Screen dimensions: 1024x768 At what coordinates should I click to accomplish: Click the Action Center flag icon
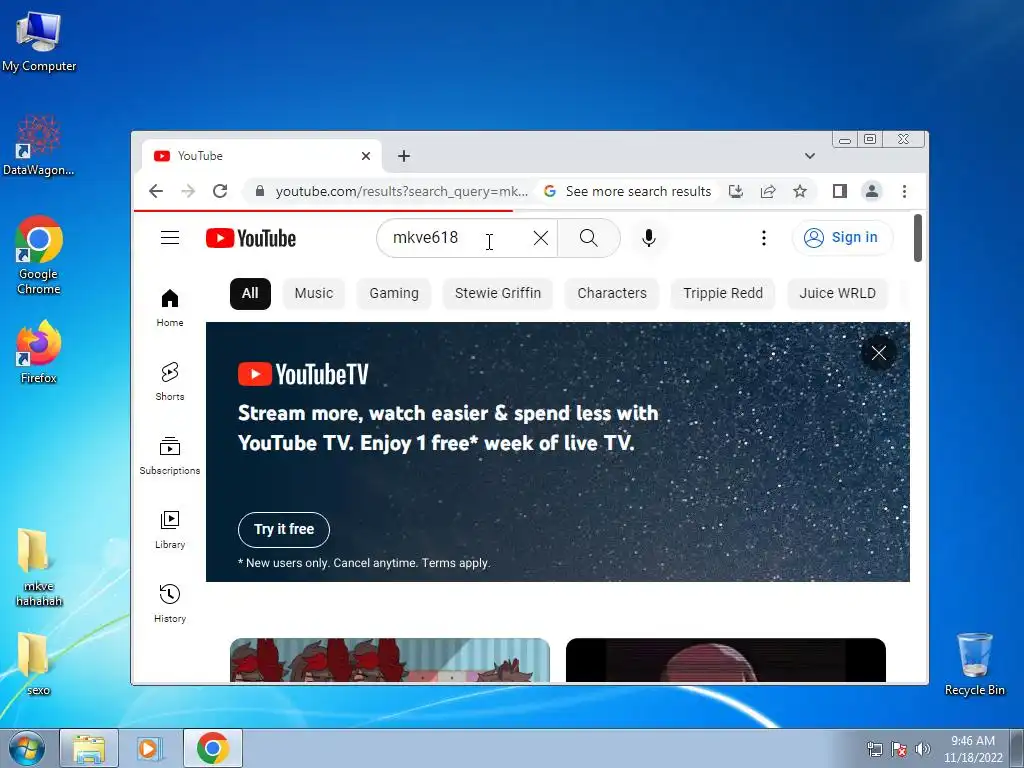pyautogui.click(x=899, y=749)
